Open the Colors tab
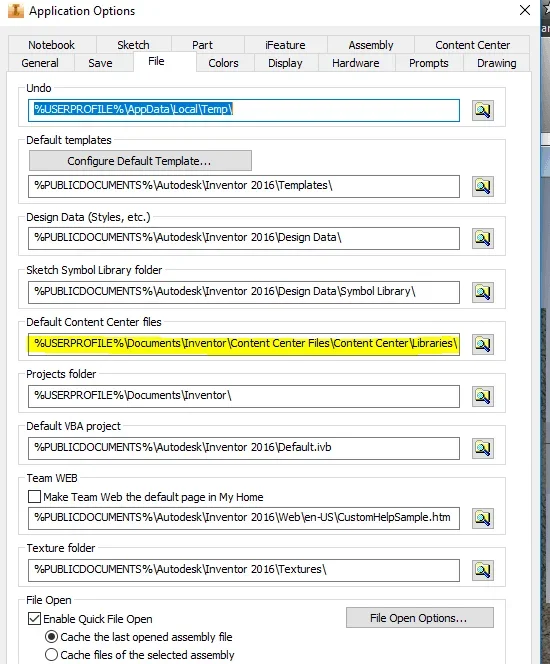 pyautogui.click(x=223, y=63)
